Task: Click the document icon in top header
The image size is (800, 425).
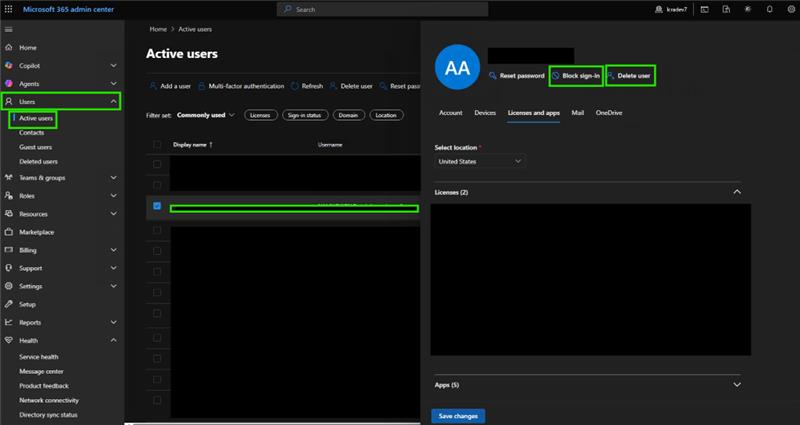Action: (x=726, y=9)
